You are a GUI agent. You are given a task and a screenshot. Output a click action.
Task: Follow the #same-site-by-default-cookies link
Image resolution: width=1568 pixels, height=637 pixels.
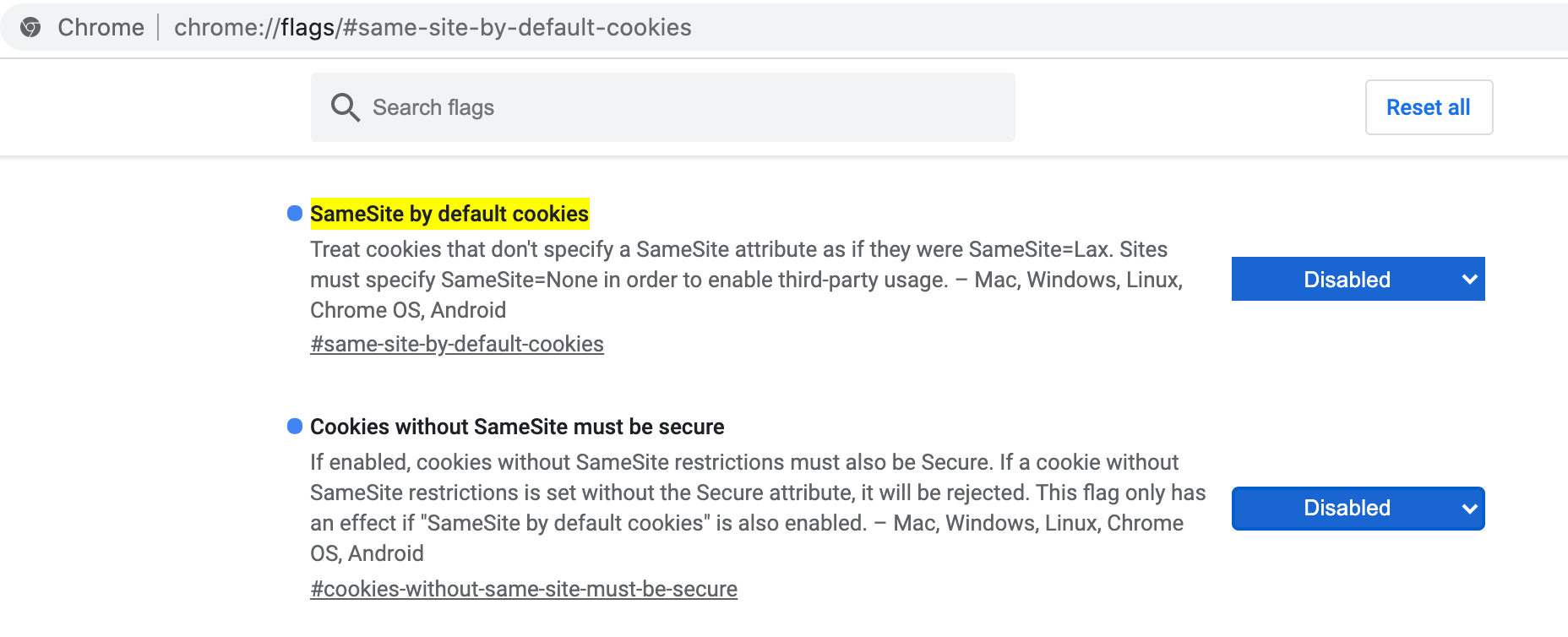pos(456,344)
